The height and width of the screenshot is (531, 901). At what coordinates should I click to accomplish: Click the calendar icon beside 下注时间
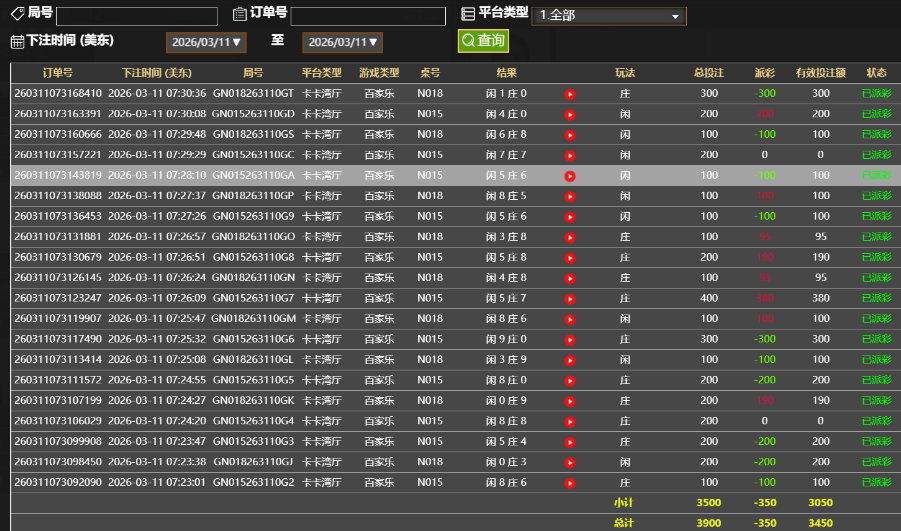[17, 42]
